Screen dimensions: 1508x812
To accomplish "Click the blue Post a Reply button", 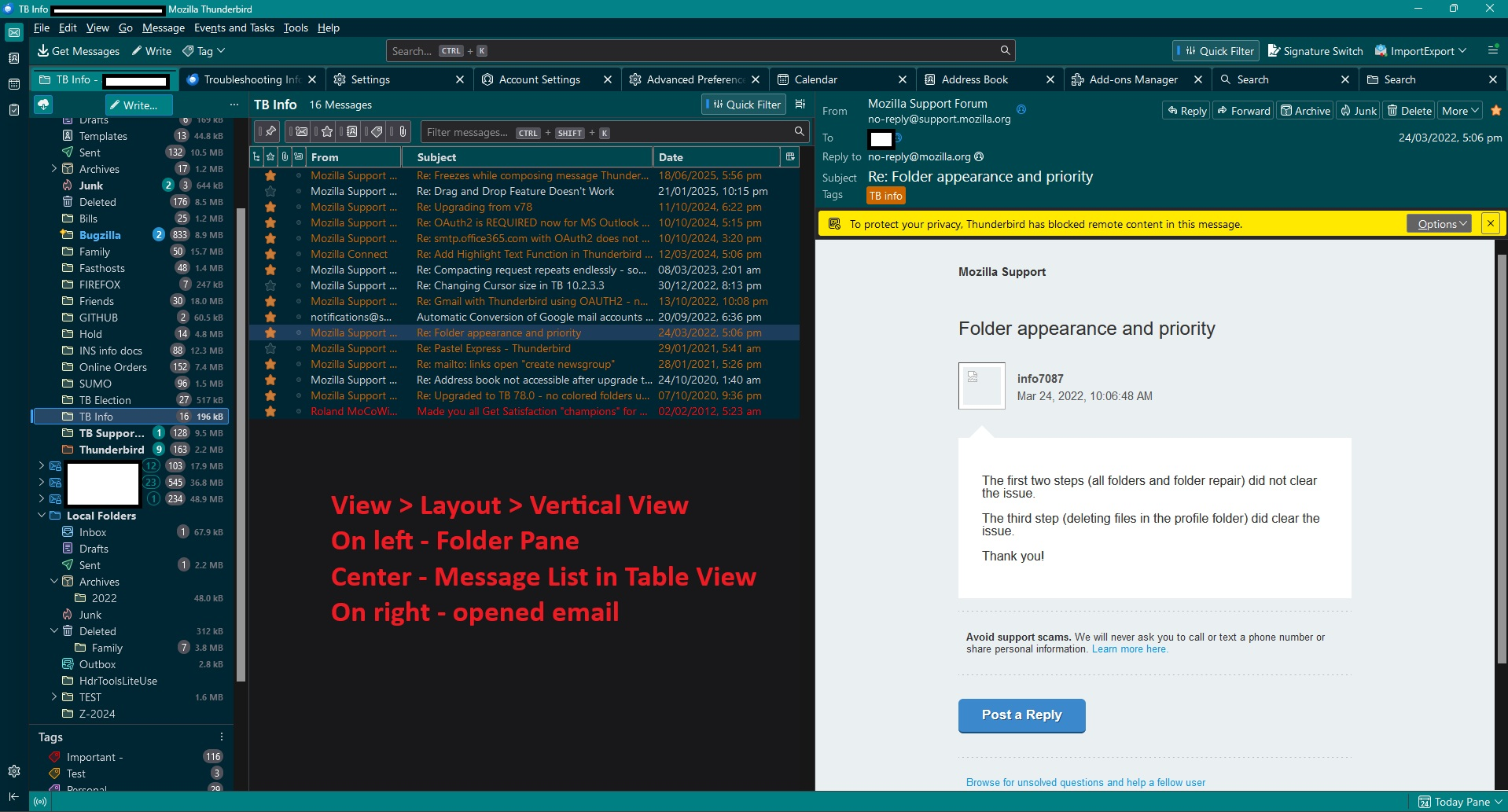I will [x=1021, y=715].
